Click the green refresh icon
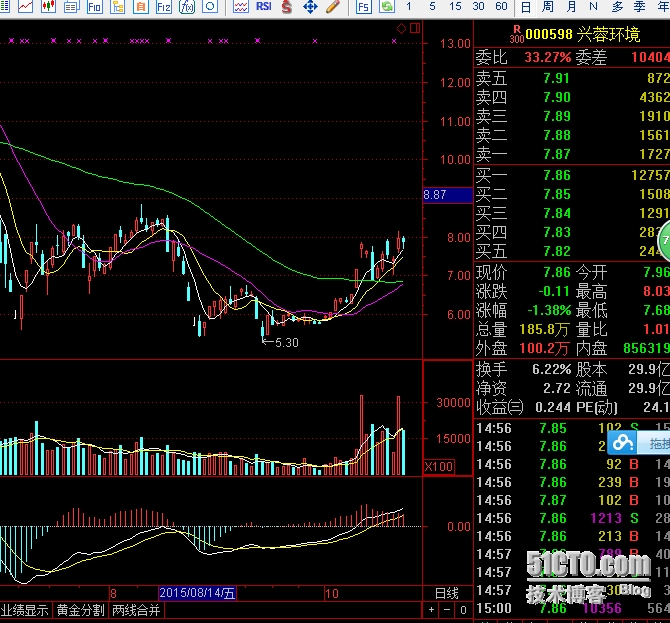670x623 pixels. point(387,6)
